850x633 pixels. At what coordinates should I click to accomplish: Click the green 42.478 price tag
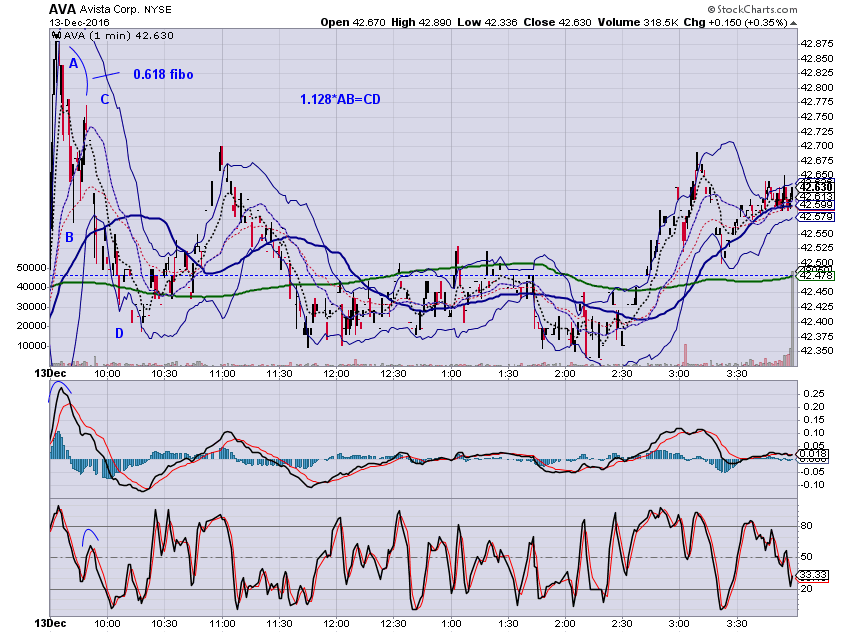click(x=816, y=276)
